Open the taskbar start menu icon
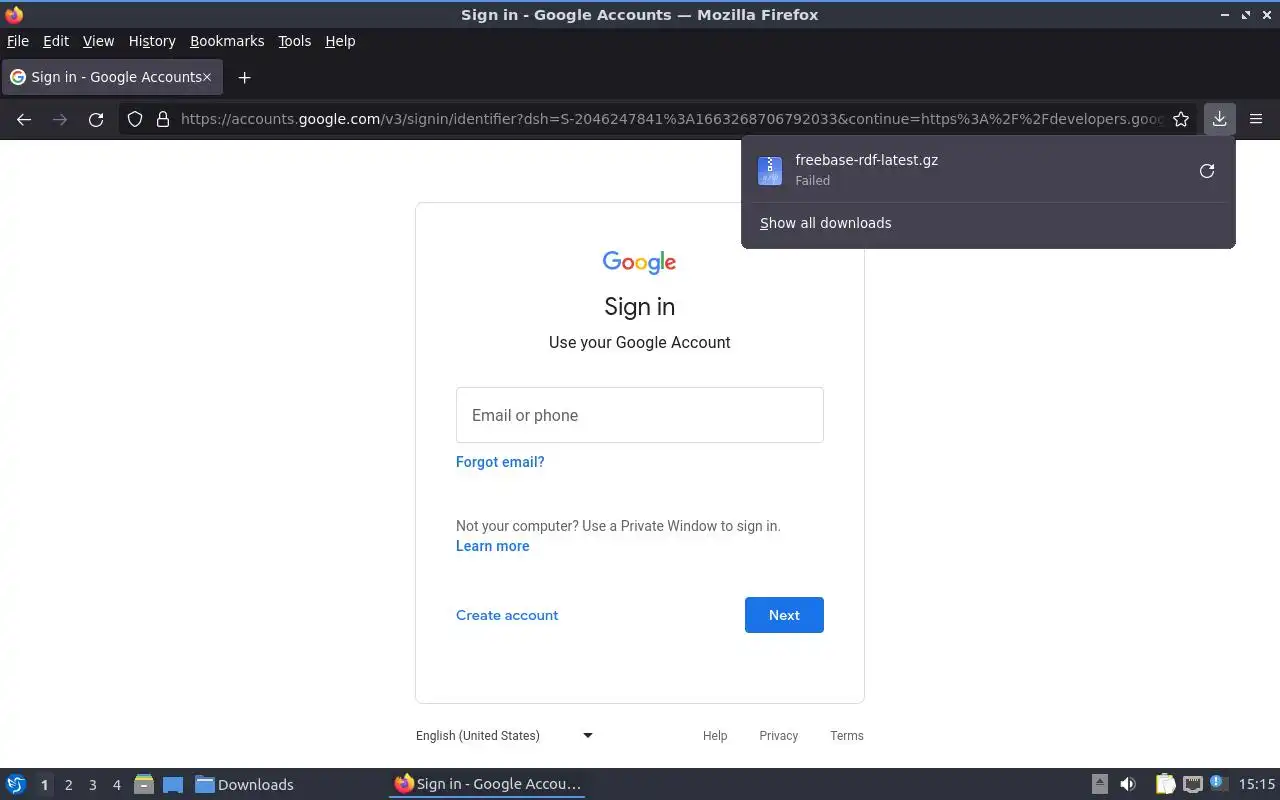This screenshot has width=1280, height=800. click(16, 784)
